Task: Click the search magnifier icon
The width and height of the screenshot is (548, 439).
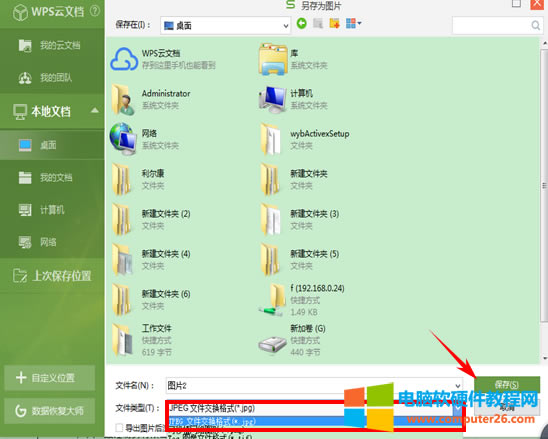Action: point(535,25)
